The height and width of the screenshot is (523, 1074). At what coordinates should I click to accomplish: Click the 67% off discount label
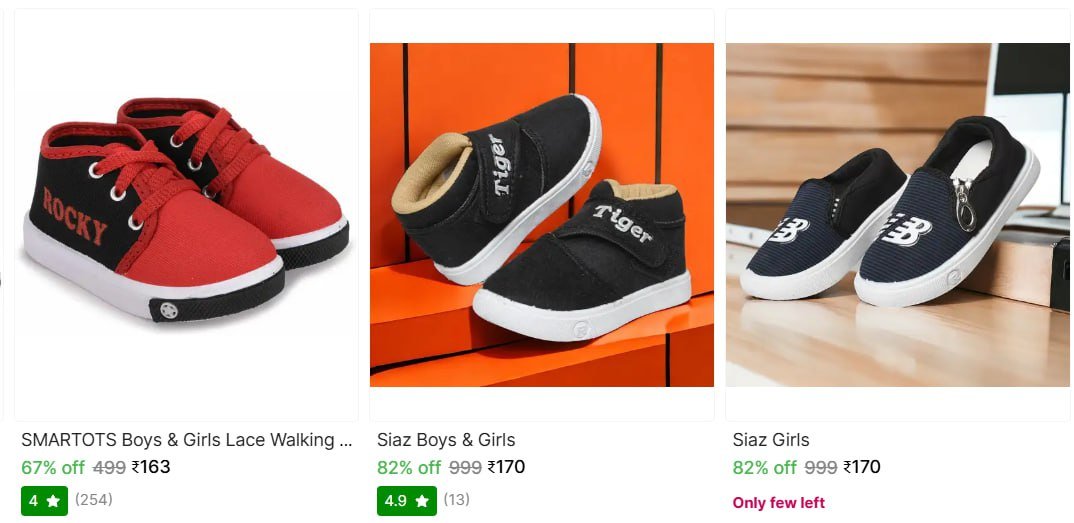click(x=53, y=467)
